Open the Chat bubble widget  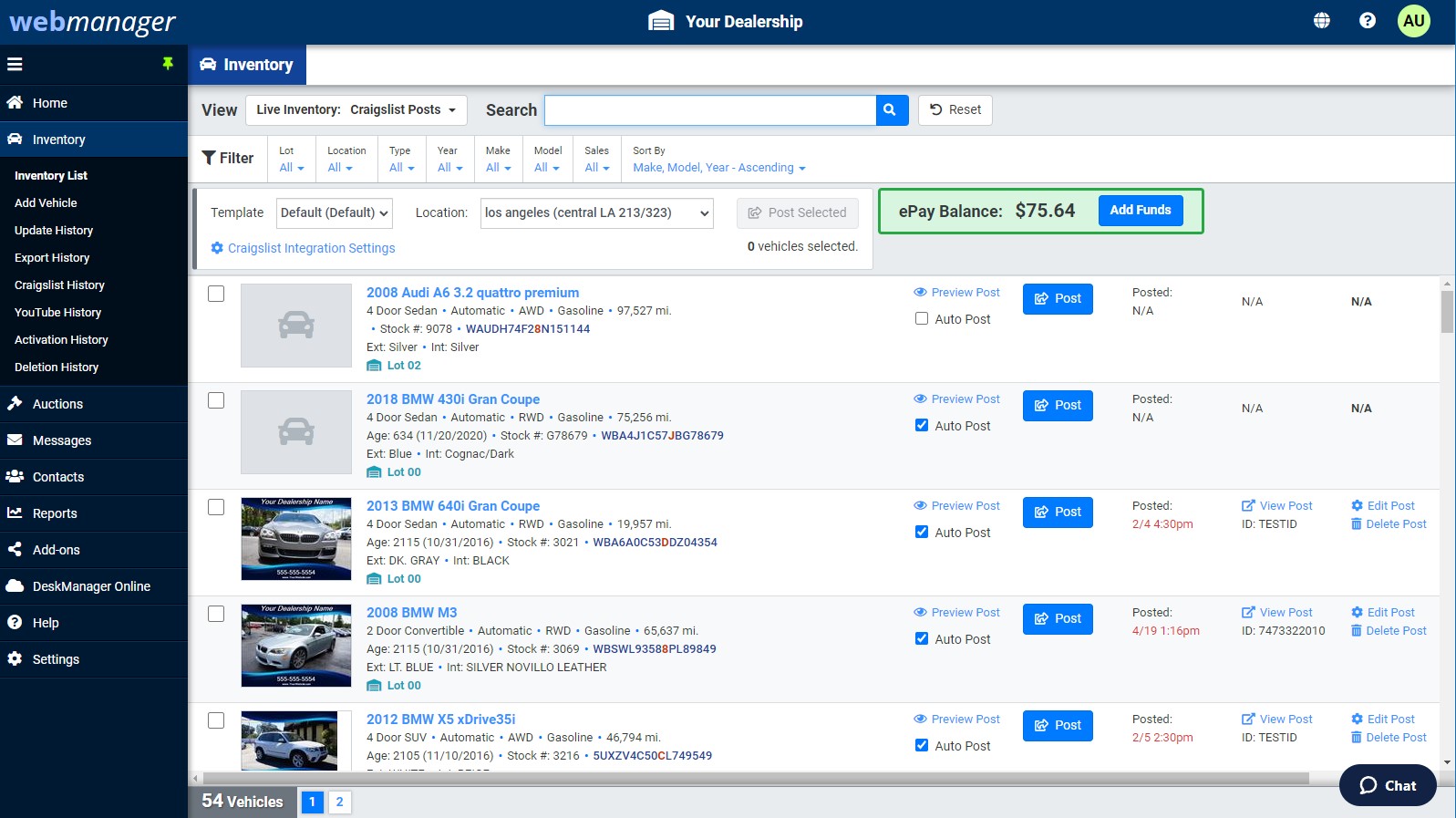tap(1388, 785)
